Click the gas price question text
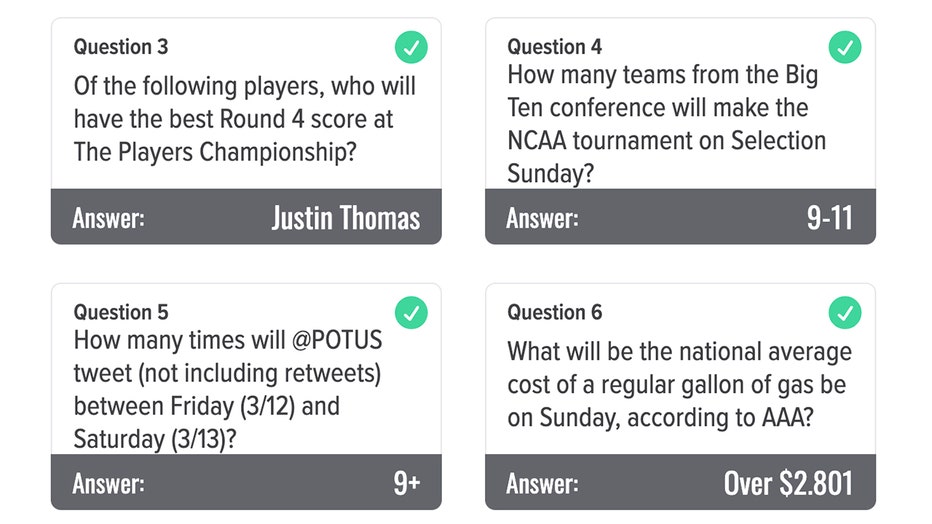The image size is (932, 524). (679, 384)
